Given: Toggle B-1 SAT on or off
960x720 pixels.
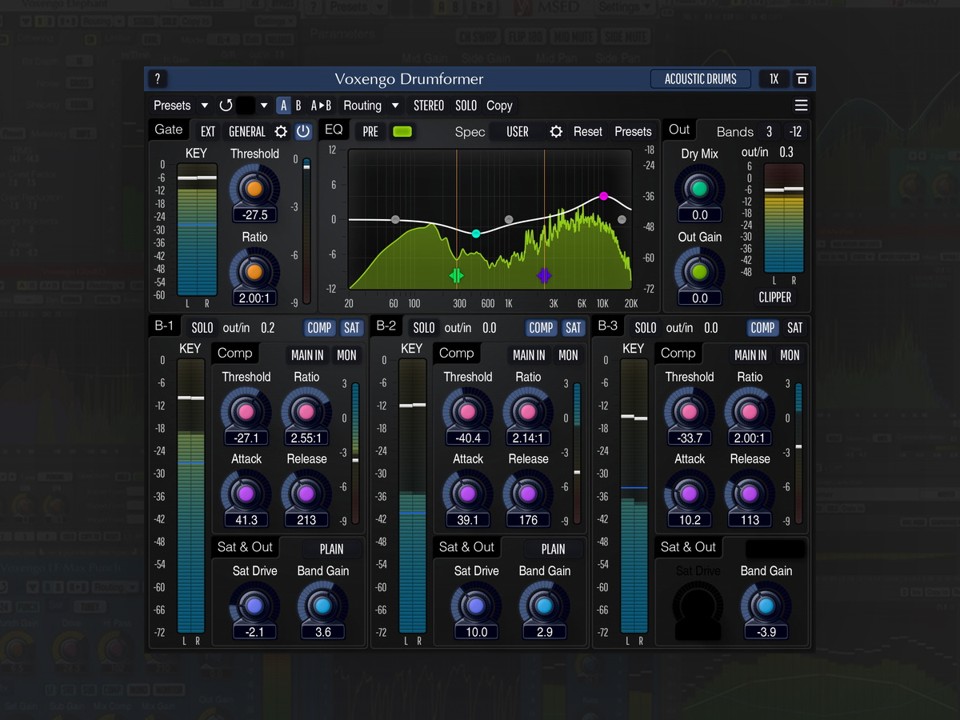Looking at the screenshot, I should click(351, 328).
